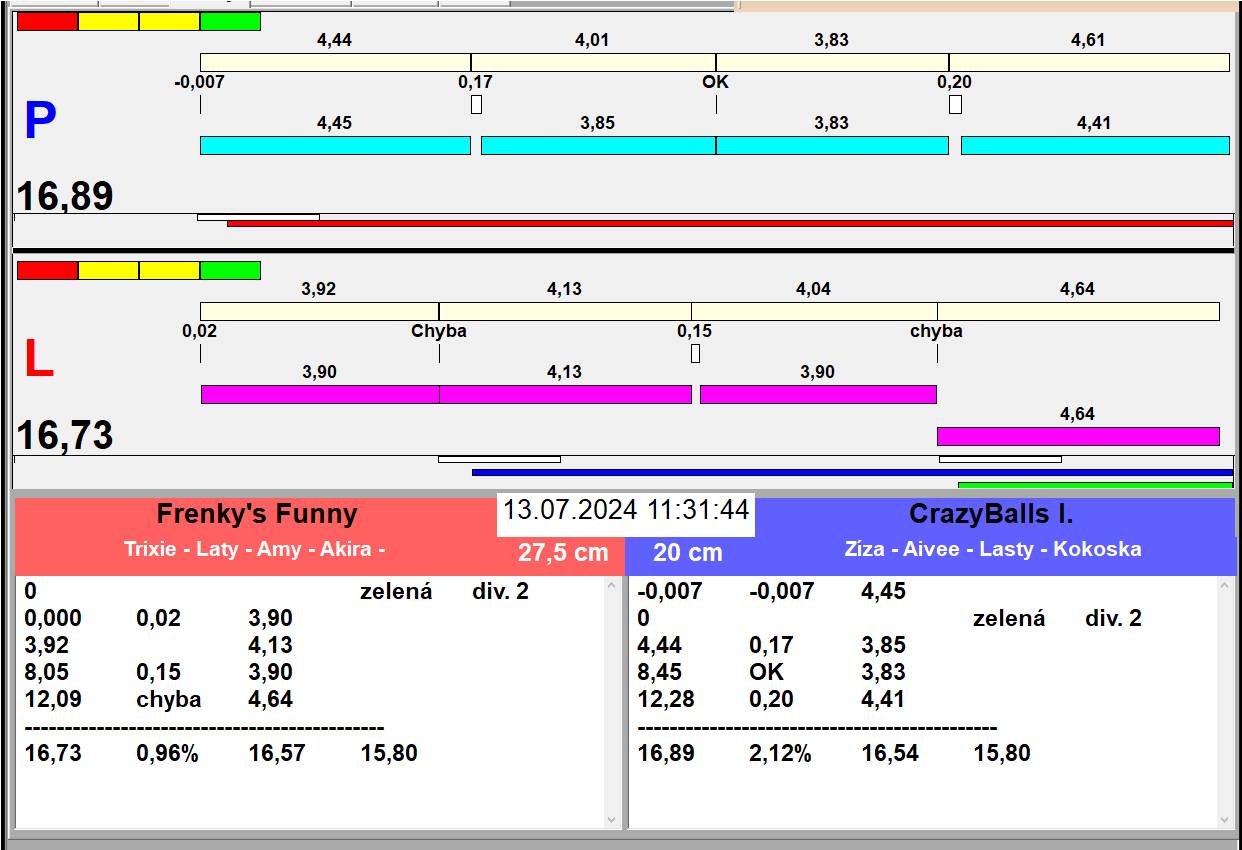Select summary row 16,89 2,12% in right list
The image size is (1242, 850).
point(834,753)
